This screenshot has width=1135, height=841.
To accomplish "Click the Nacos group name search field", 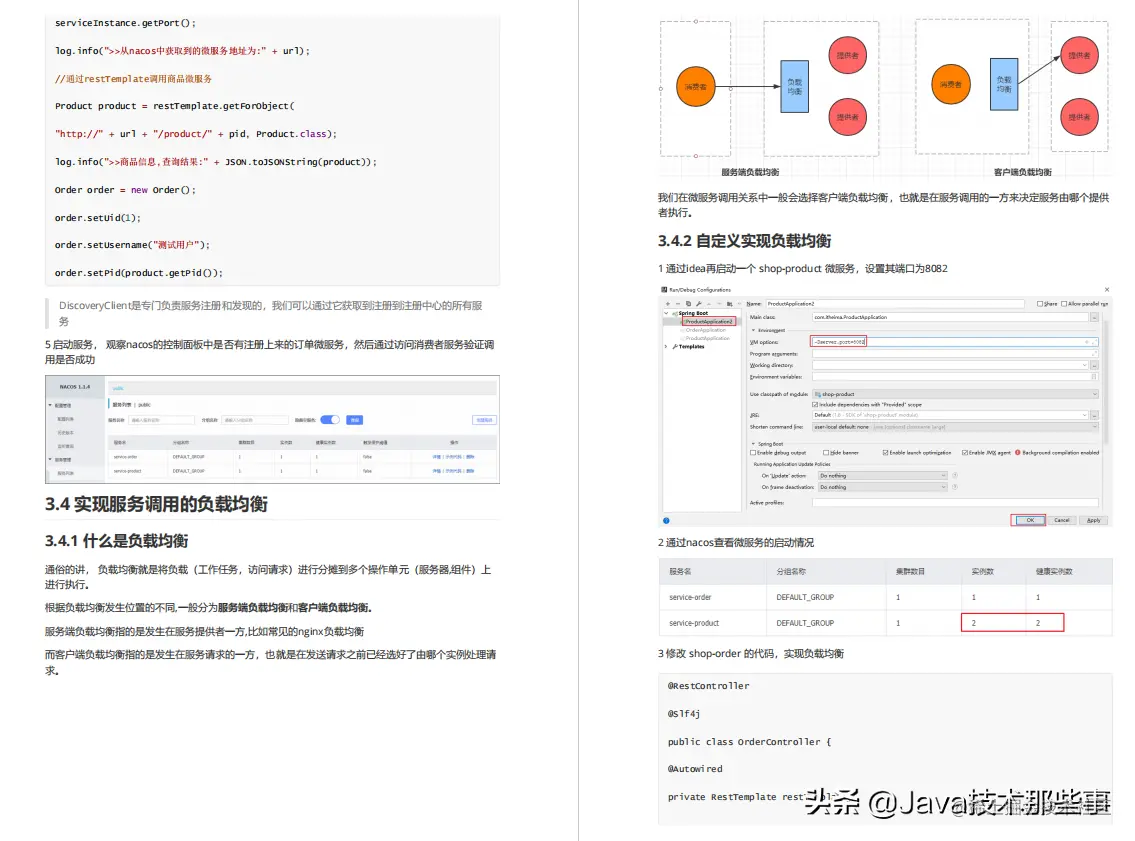I will click(253, 420).
